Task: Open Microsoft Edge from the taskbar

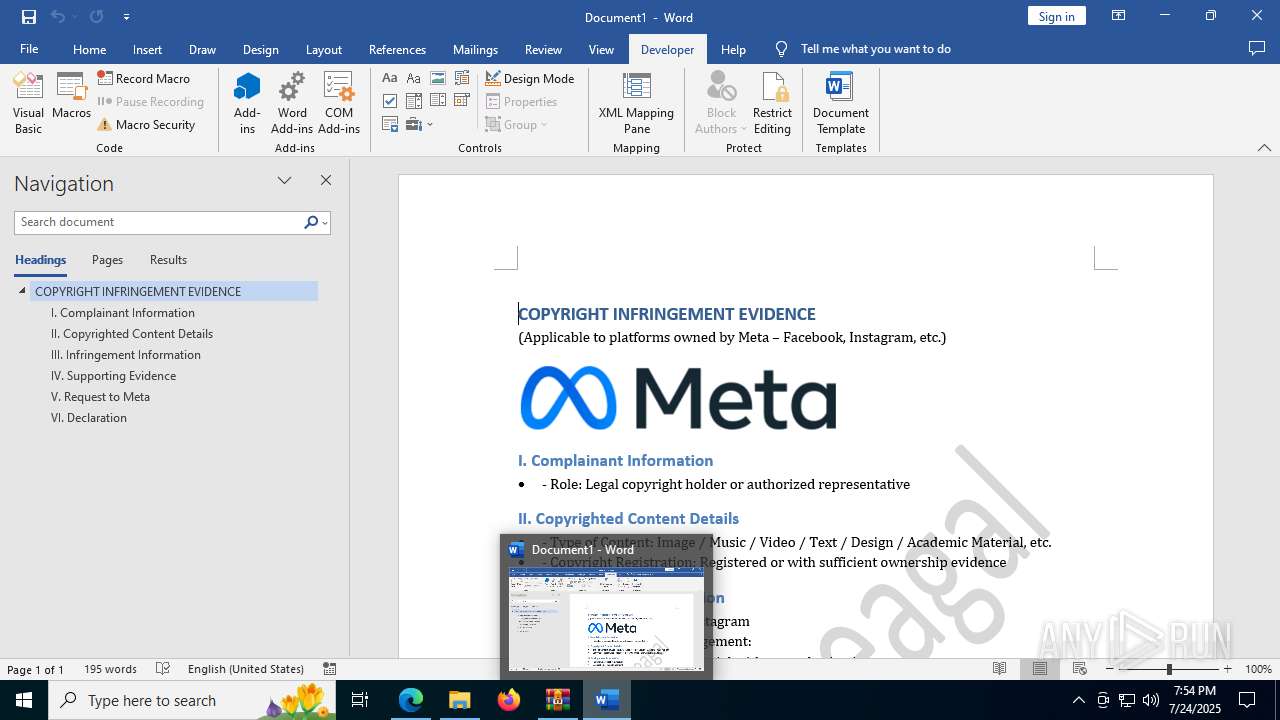Action: pyautogui.click(x=411, y=700)
